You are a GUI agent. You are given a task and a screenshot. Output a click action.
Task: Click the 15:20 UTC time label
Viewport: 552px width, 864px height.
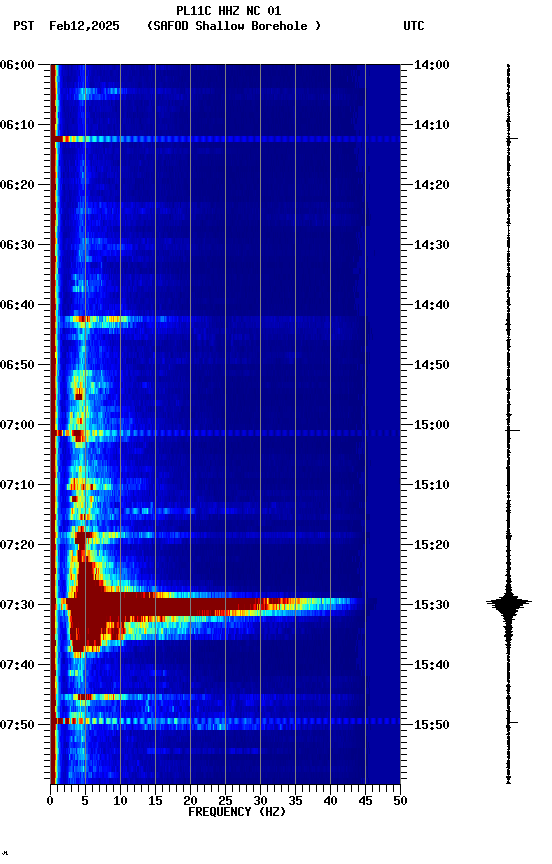point(432,545)
